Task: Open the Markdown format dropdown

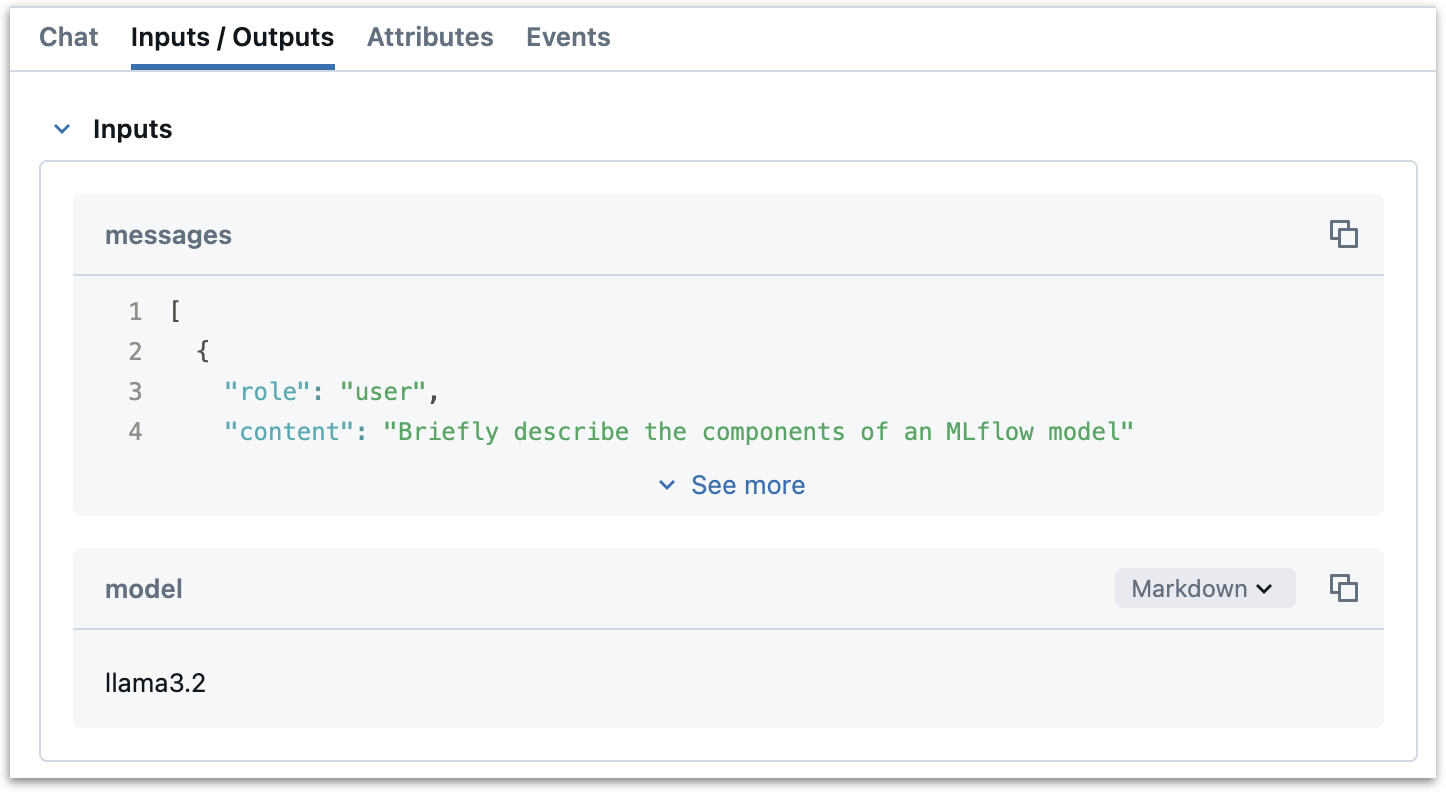Action: click(x=1204, y=588)
